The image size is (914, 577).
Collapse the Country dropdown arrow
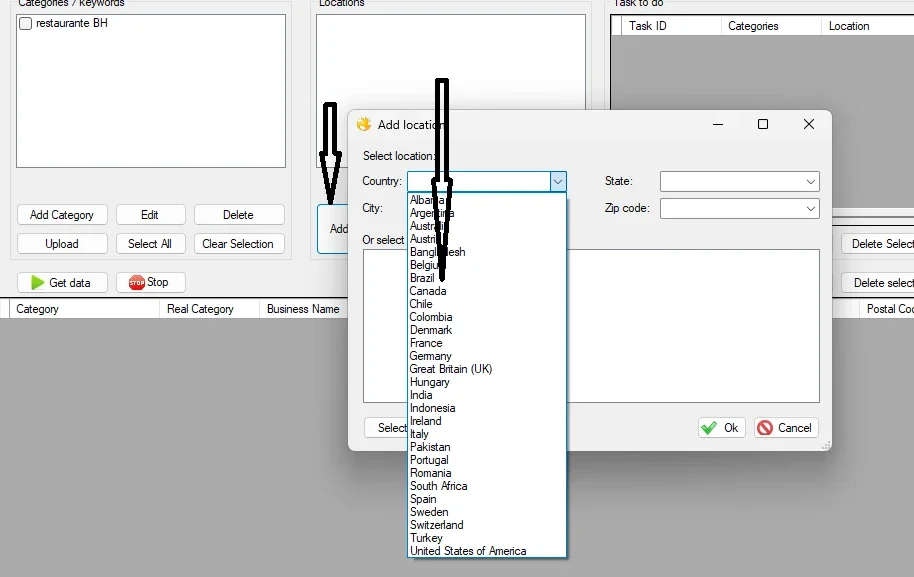point(558,181)
